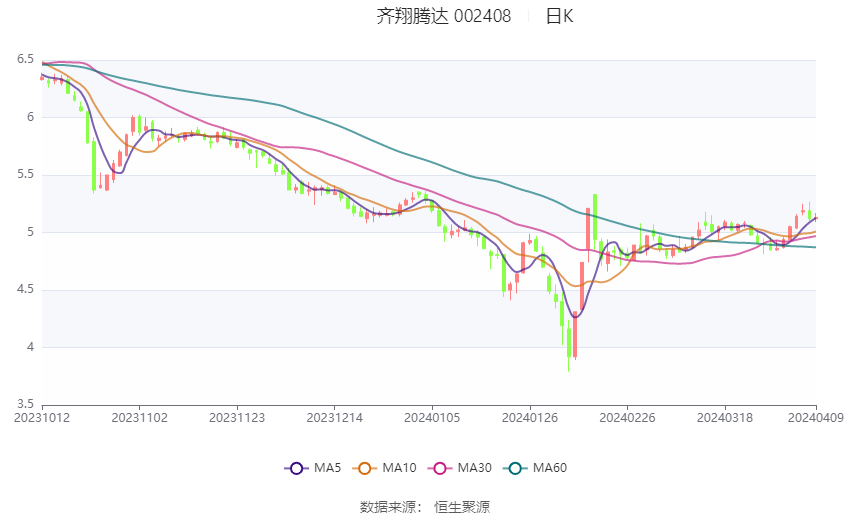Click the 4 y-axis price label
The image size is (850, 517).
(30, 346)
